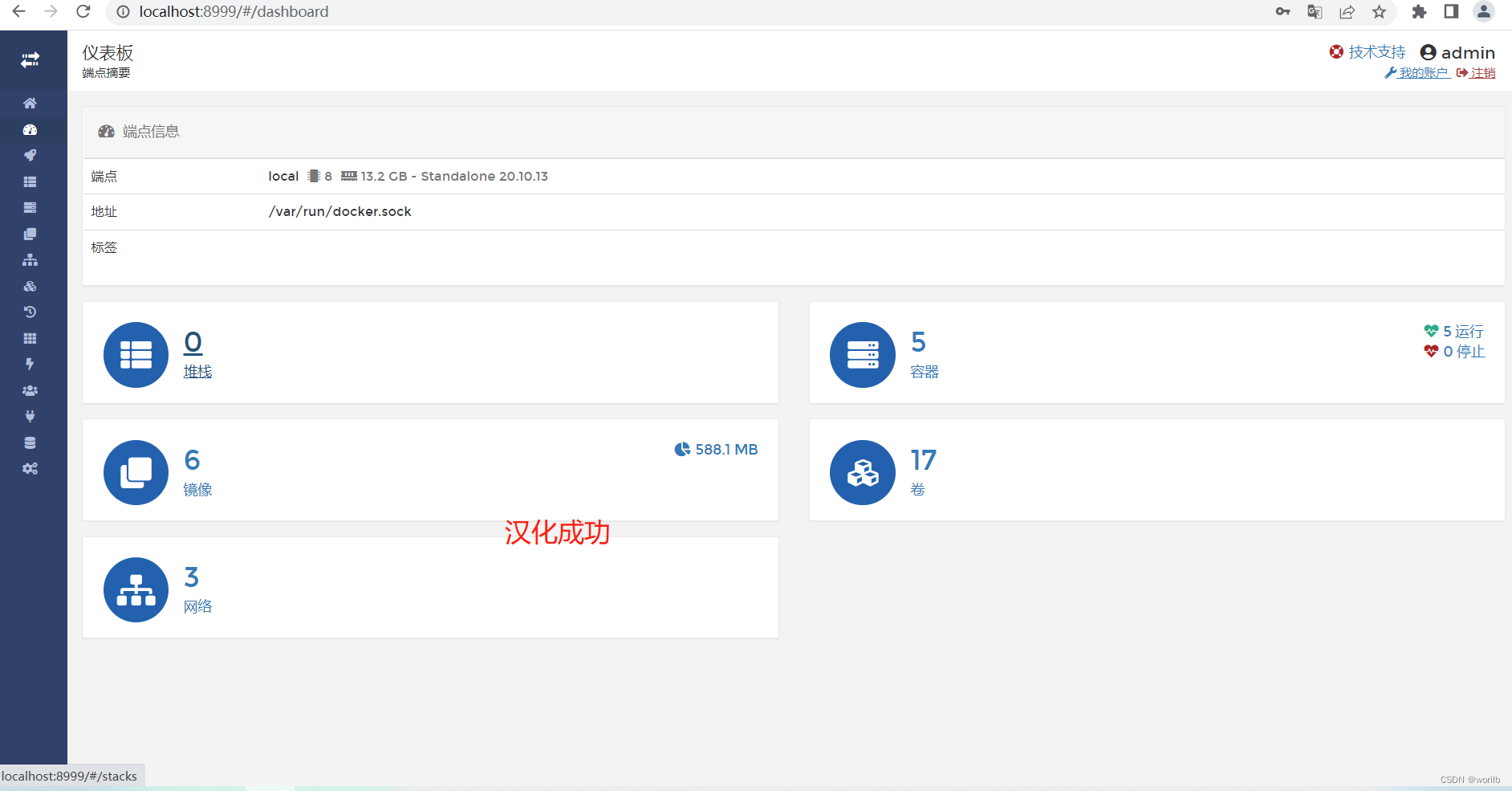The image size is (1512, 791).
Task: Select the Dashboard gauge sidebar icon
Action: pyautogui.click(x=30, y=129)
